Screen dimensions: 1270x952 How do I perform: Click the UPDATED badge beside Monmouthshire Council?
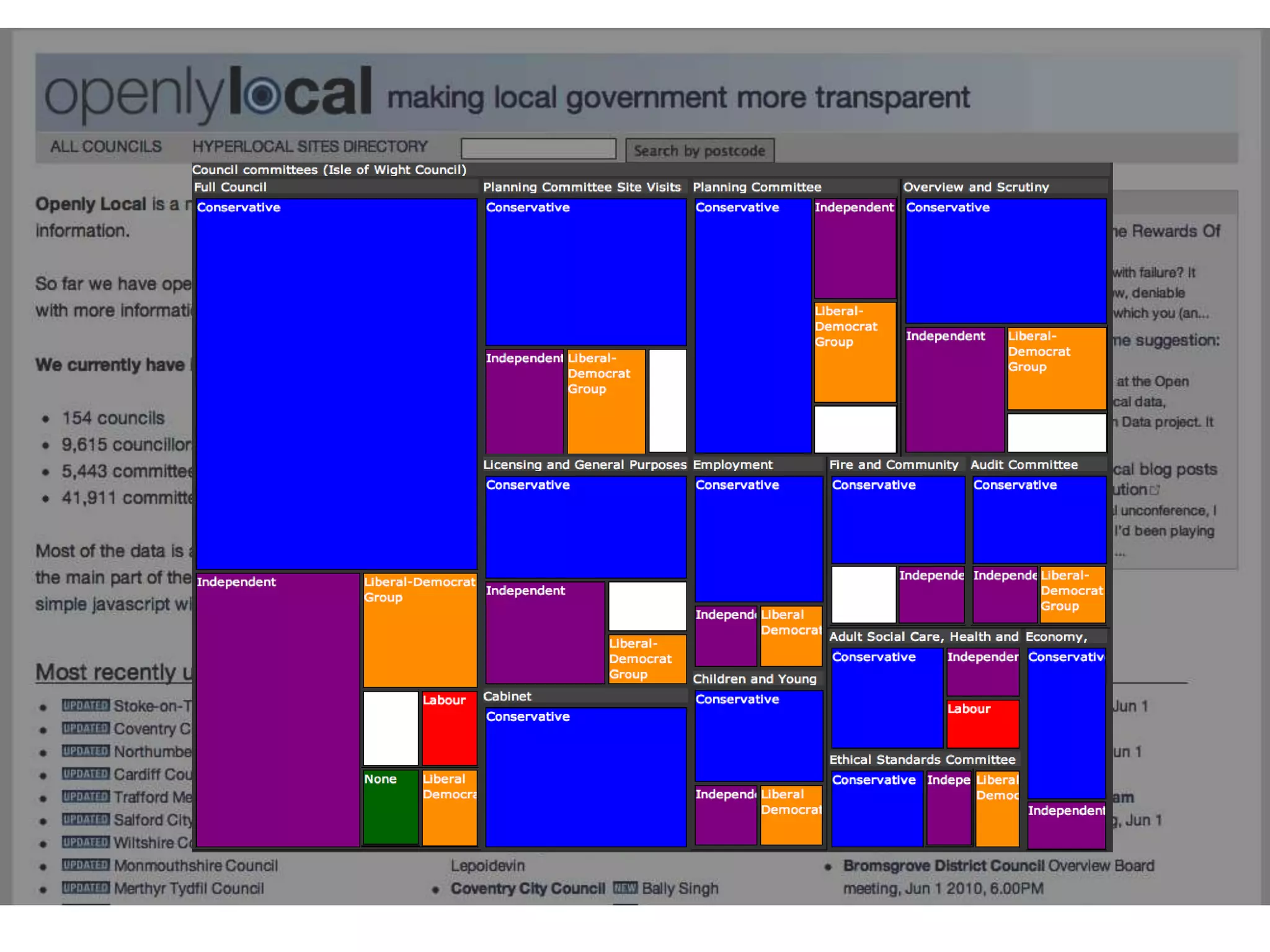pos(86,865)
